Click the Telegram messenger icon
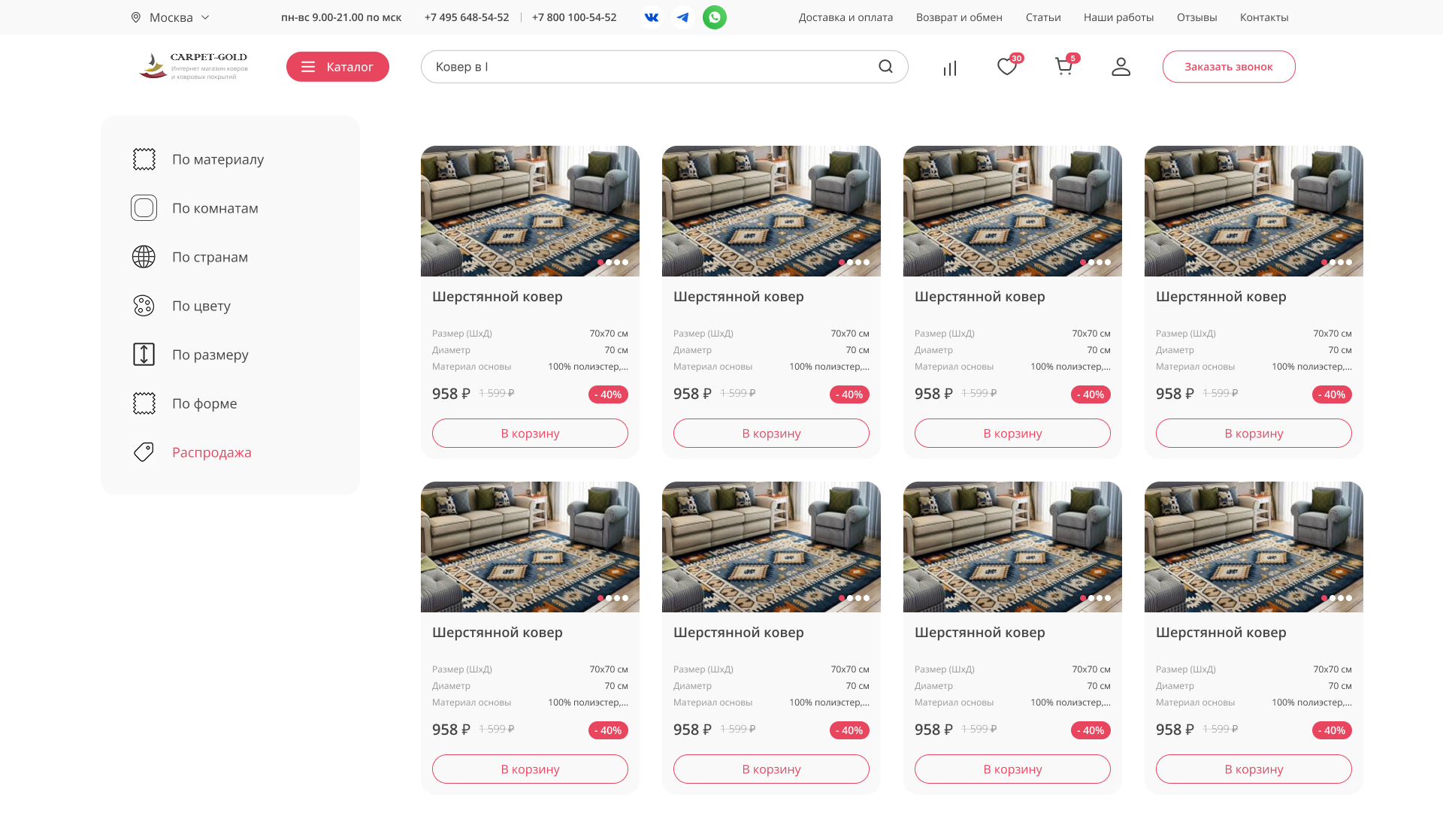This screenshot has height=840, width=1443. 682,17
